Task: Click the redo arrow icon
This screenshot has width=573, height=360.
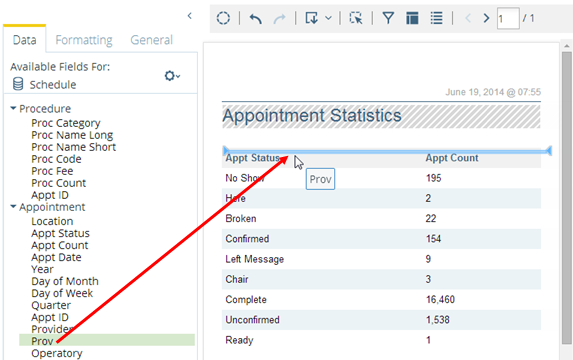Action: click(280, 18)
